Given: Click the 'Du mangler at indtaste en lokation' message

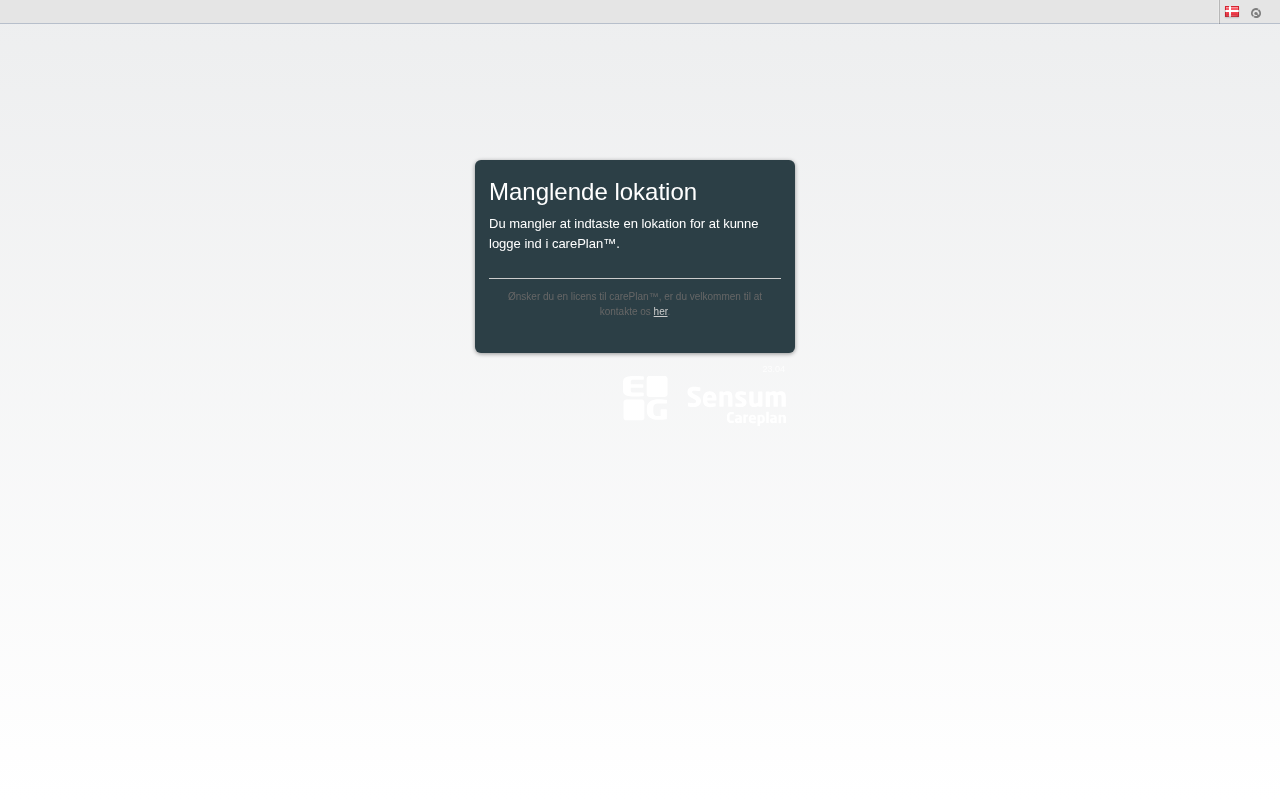Looking at the screenshot, I should (624, 234).
